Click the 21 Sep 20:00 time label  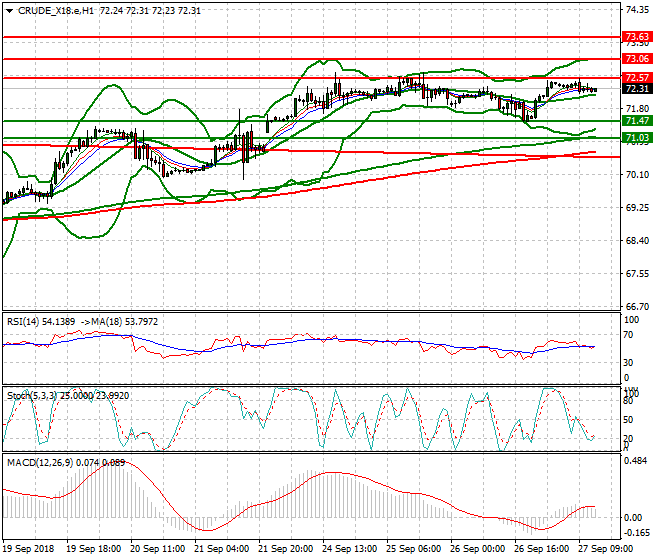click(285, 549)
